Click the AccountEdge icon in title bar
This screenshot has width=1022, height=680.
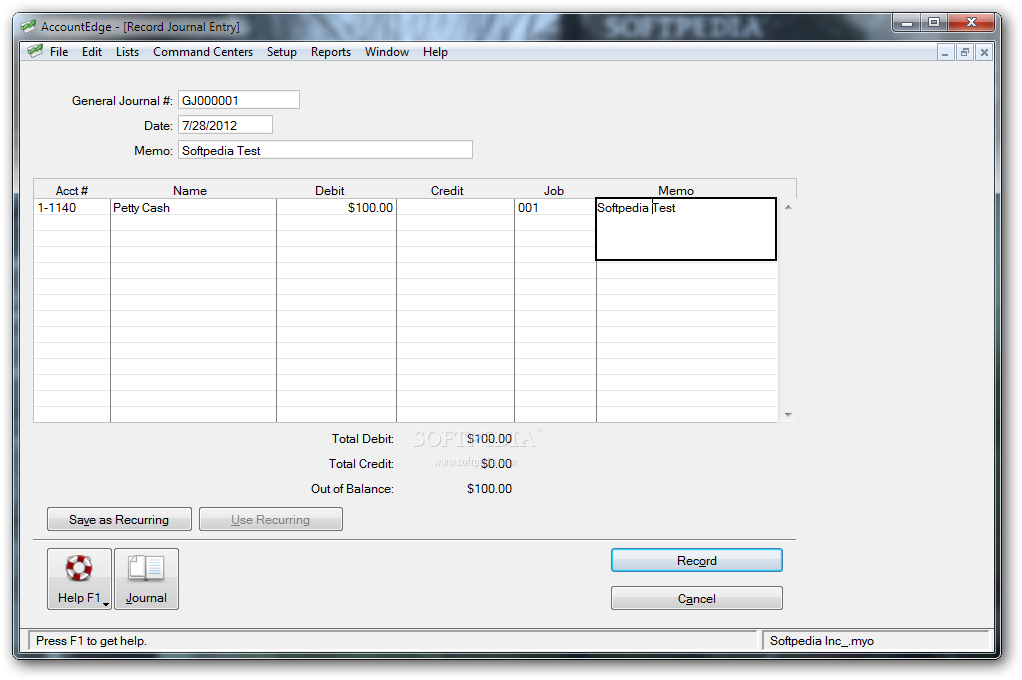(x=28, y=27)
